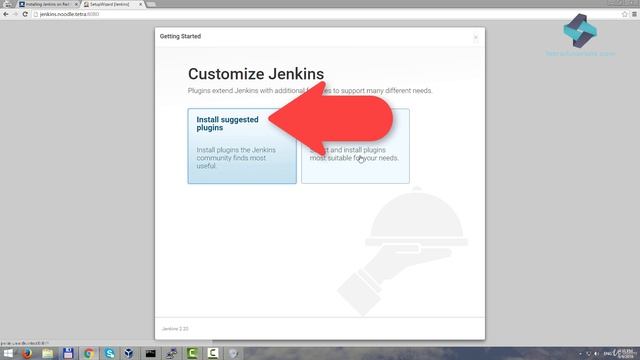Reload the Jenkins page
Viewport: 640px width, 360px height.
(25, 14)
